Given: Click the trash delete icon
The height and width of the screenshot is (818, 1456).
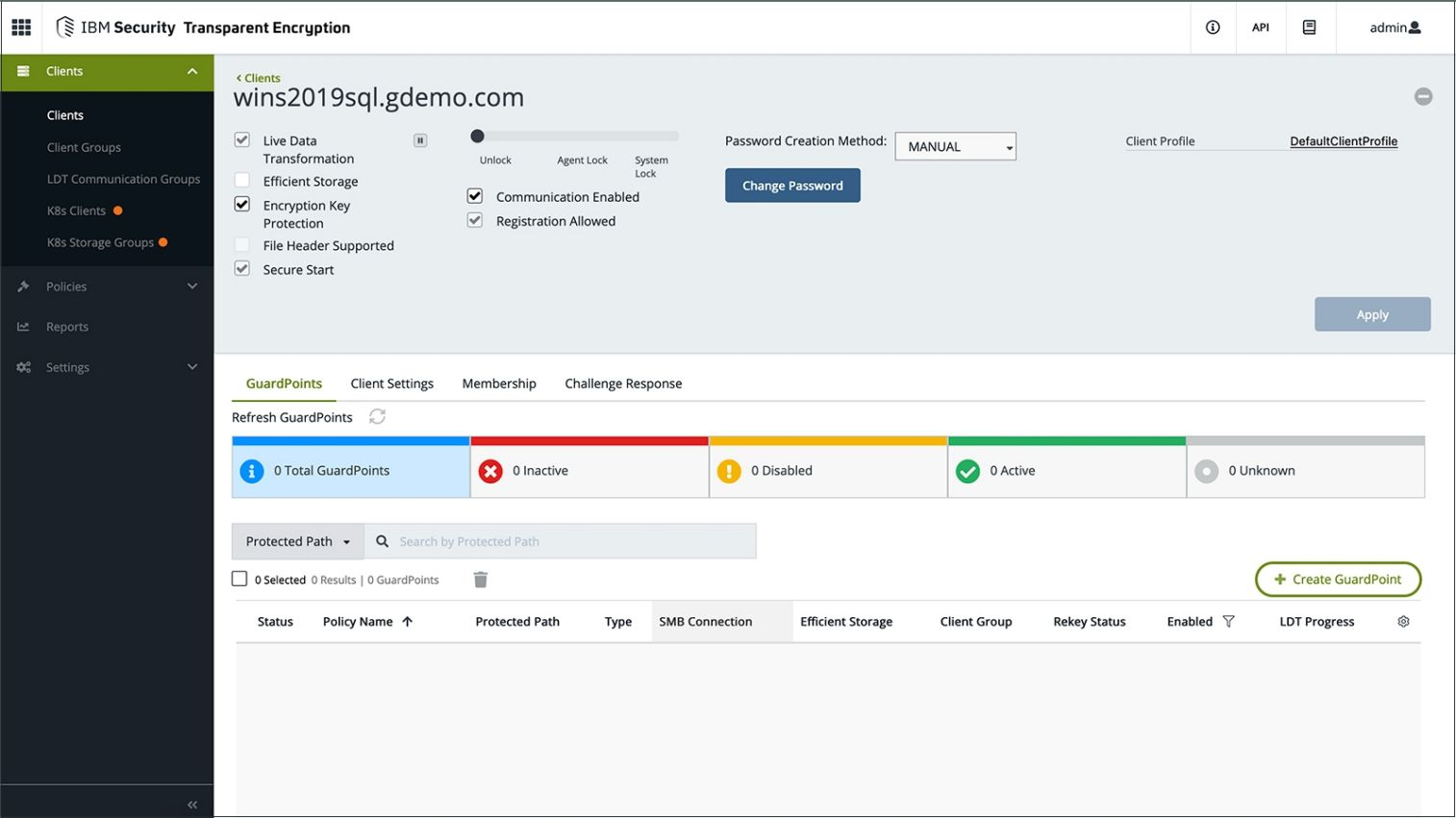Looking at the screenshot, I should click(481, 580).
